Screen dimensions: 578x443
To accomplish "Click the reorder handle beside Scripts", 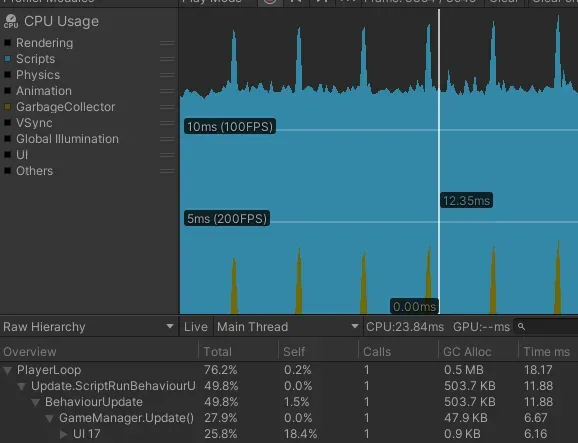I will (x=167, y=59).
